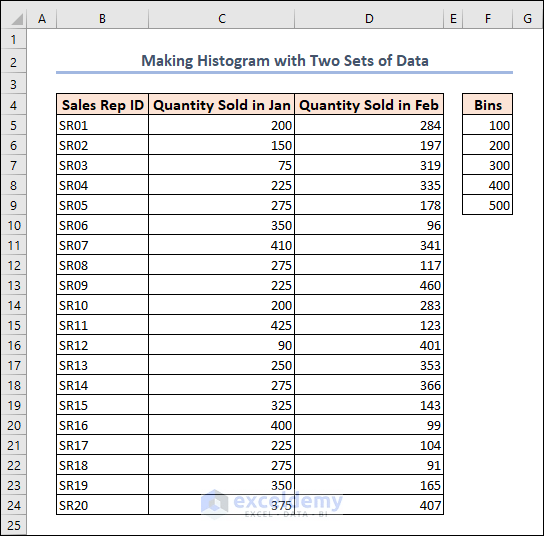The image size is (544, 536).
Task: Click Bins value 500
Action: 487,205
